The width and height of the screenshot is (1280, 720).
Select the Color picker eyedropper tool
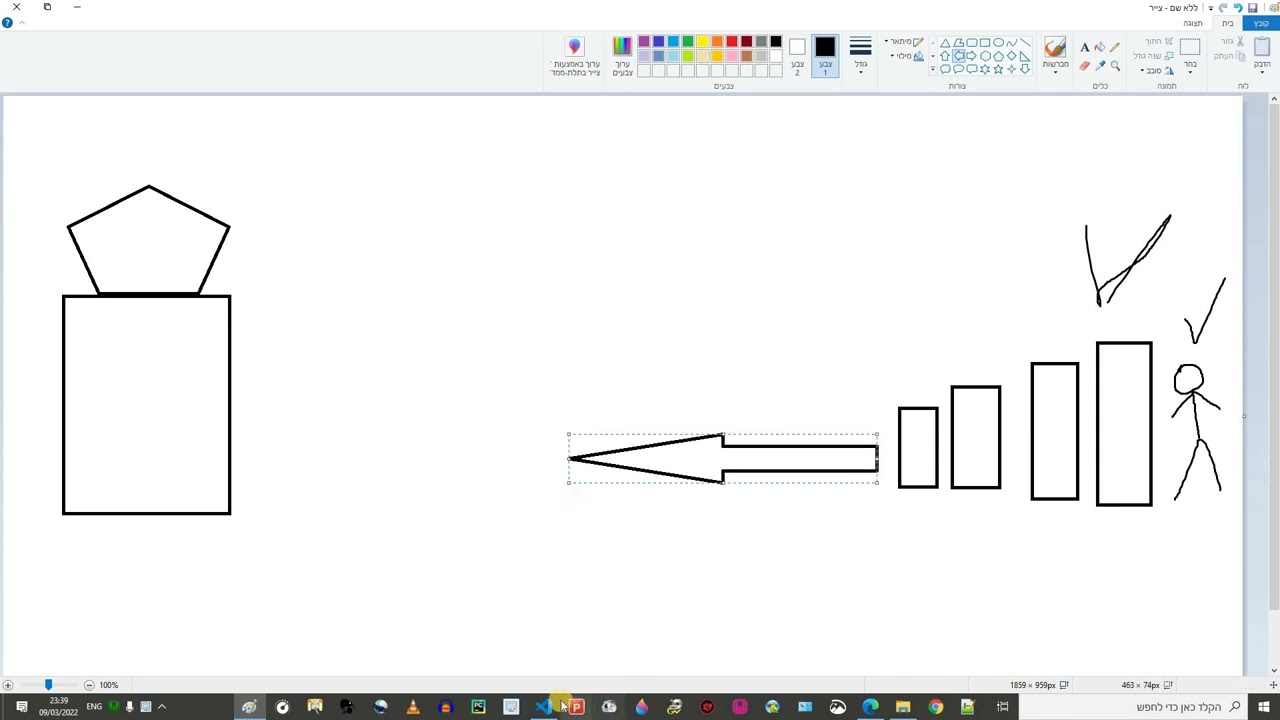point(1100,66)
